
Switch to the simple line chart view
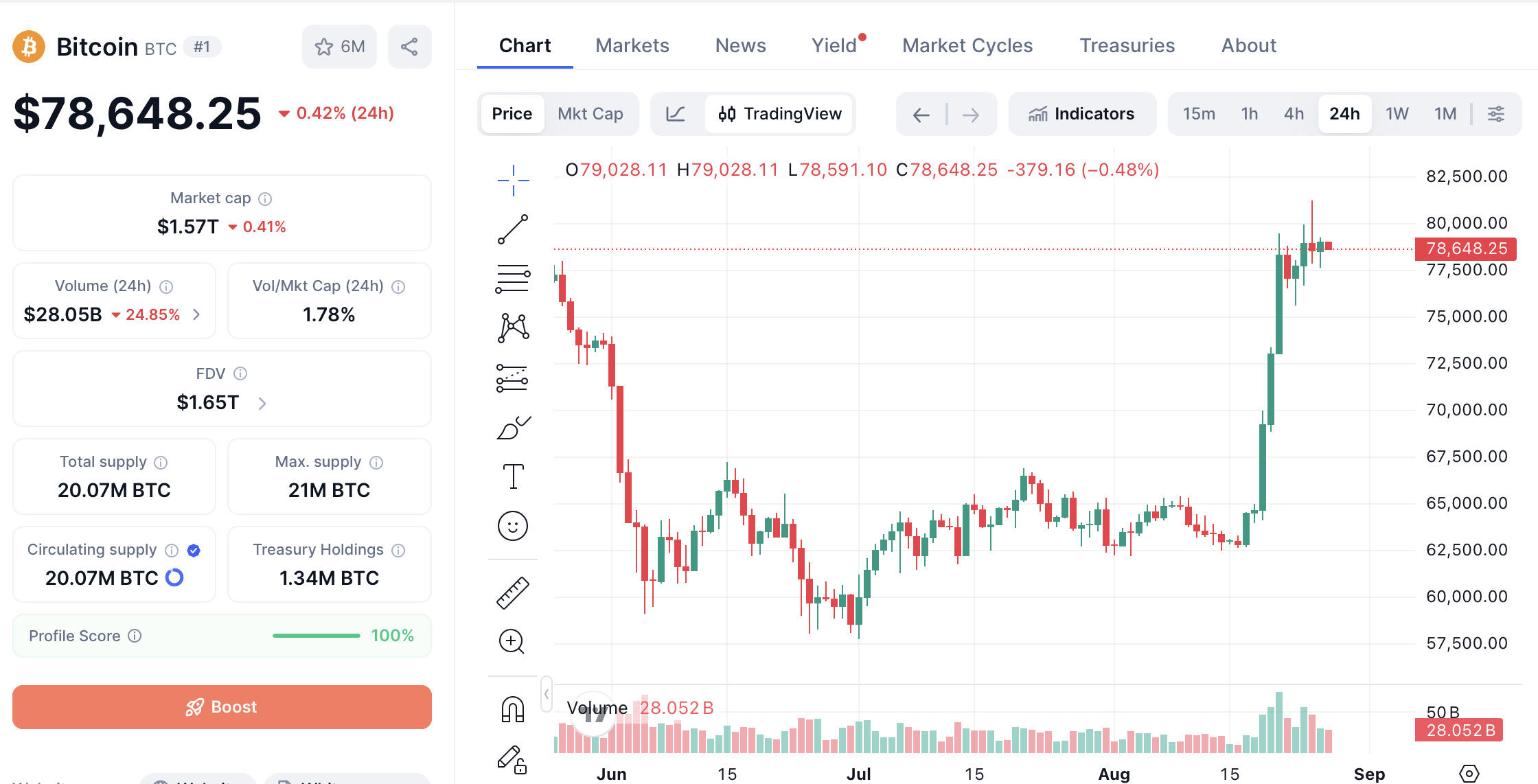[676, 114]
